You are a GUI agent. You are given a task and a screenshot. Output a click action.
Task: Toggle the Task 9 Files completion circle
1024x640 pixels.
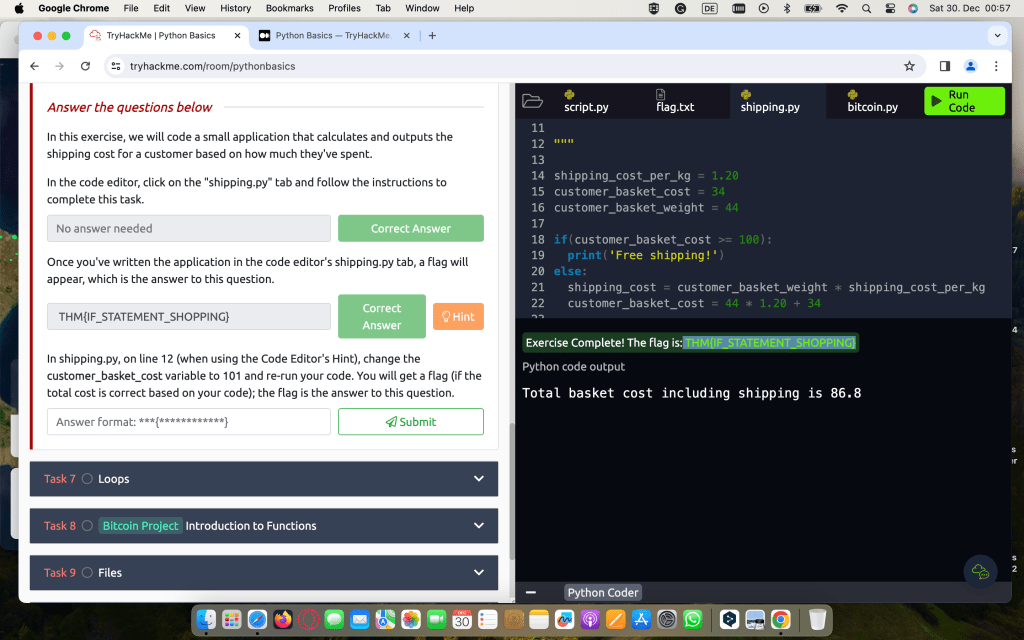coord(87,573)
